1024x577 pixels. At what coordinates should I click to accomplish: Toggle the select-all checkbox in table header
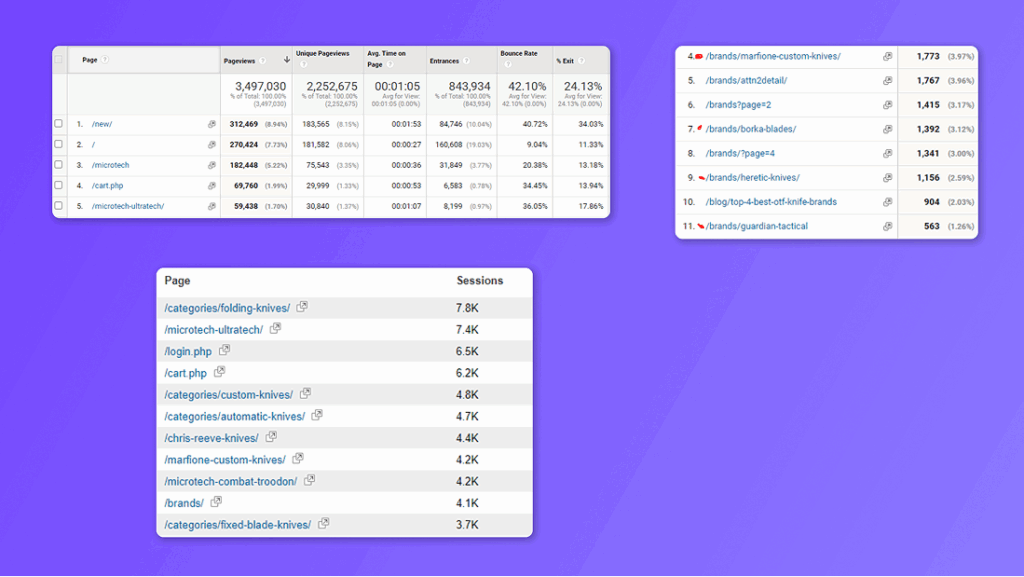(59, 60)
